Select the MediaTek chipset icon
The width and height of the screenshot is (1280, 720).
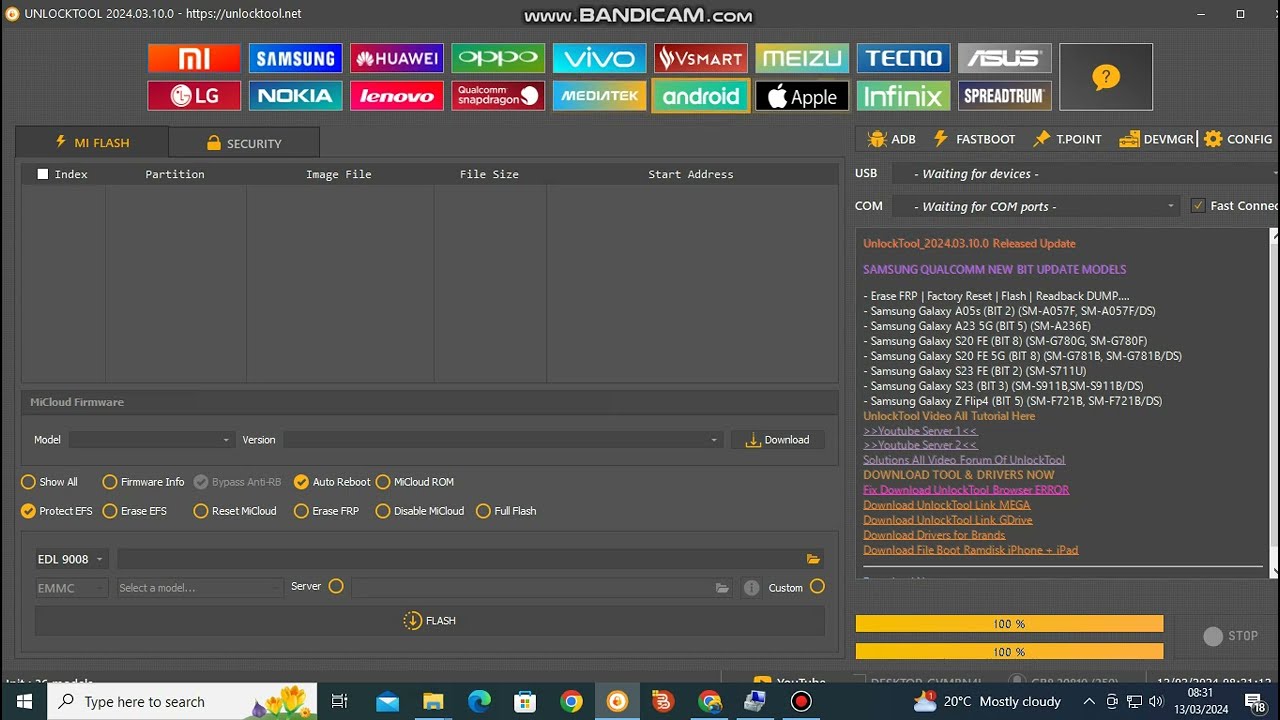599,96
